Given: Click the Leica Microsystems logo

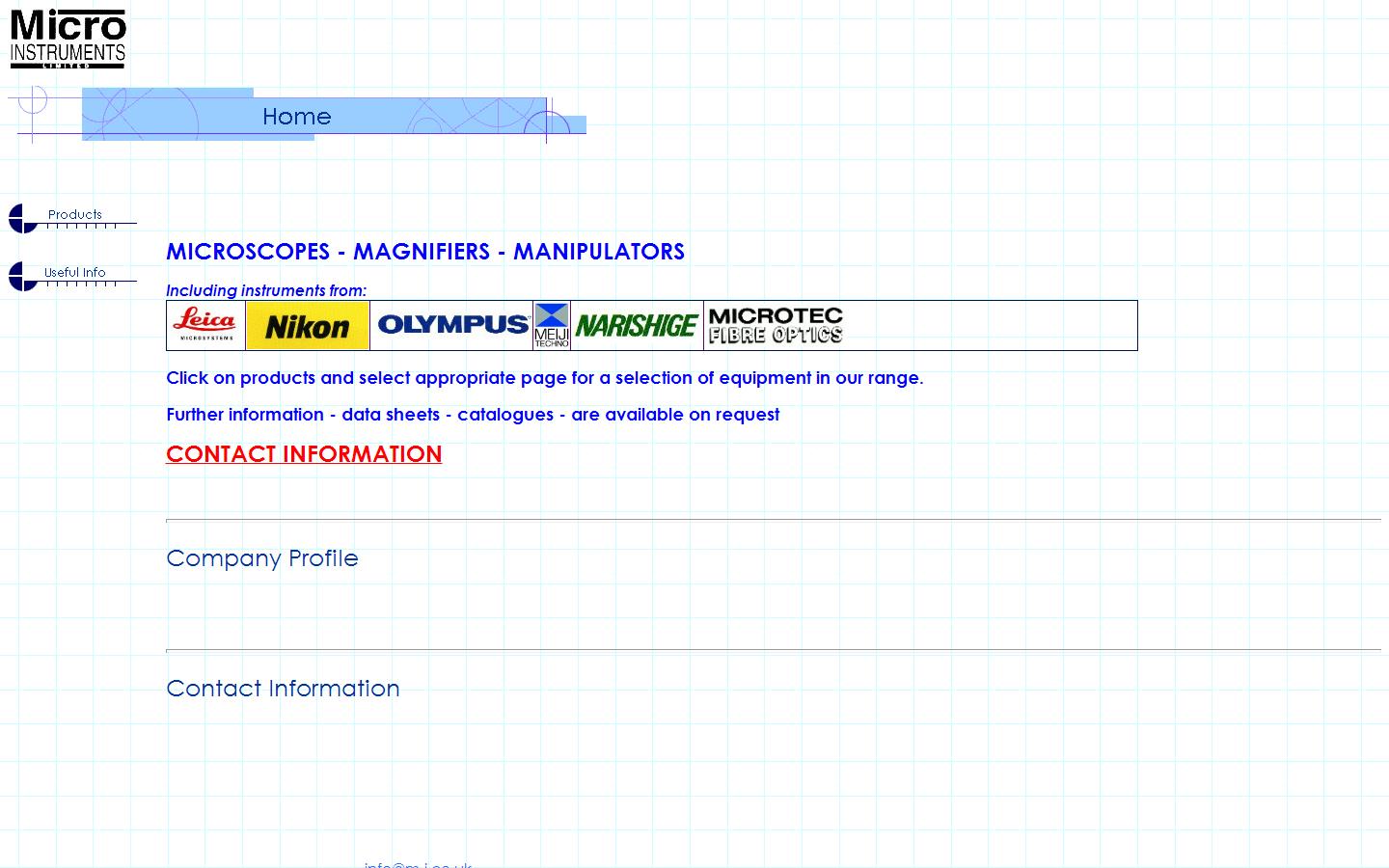Looking at the screenshot, I should [x=205, y=325].
